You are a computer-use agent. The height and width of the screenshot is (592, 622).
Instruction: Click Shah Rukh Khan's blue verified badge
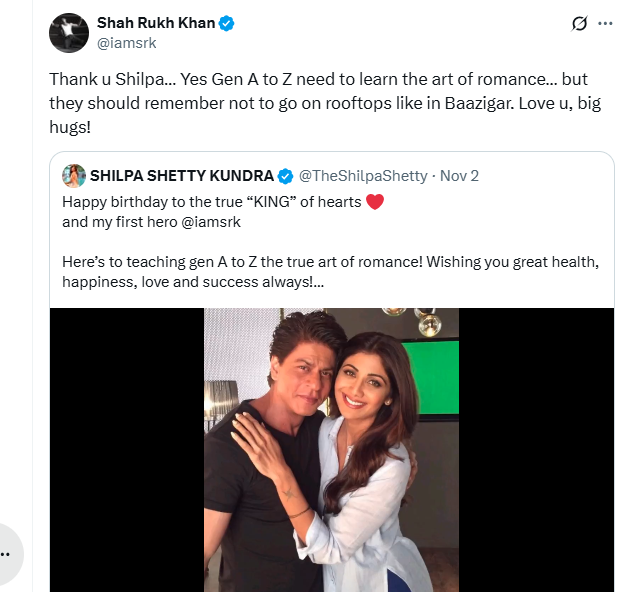(227, 23)
